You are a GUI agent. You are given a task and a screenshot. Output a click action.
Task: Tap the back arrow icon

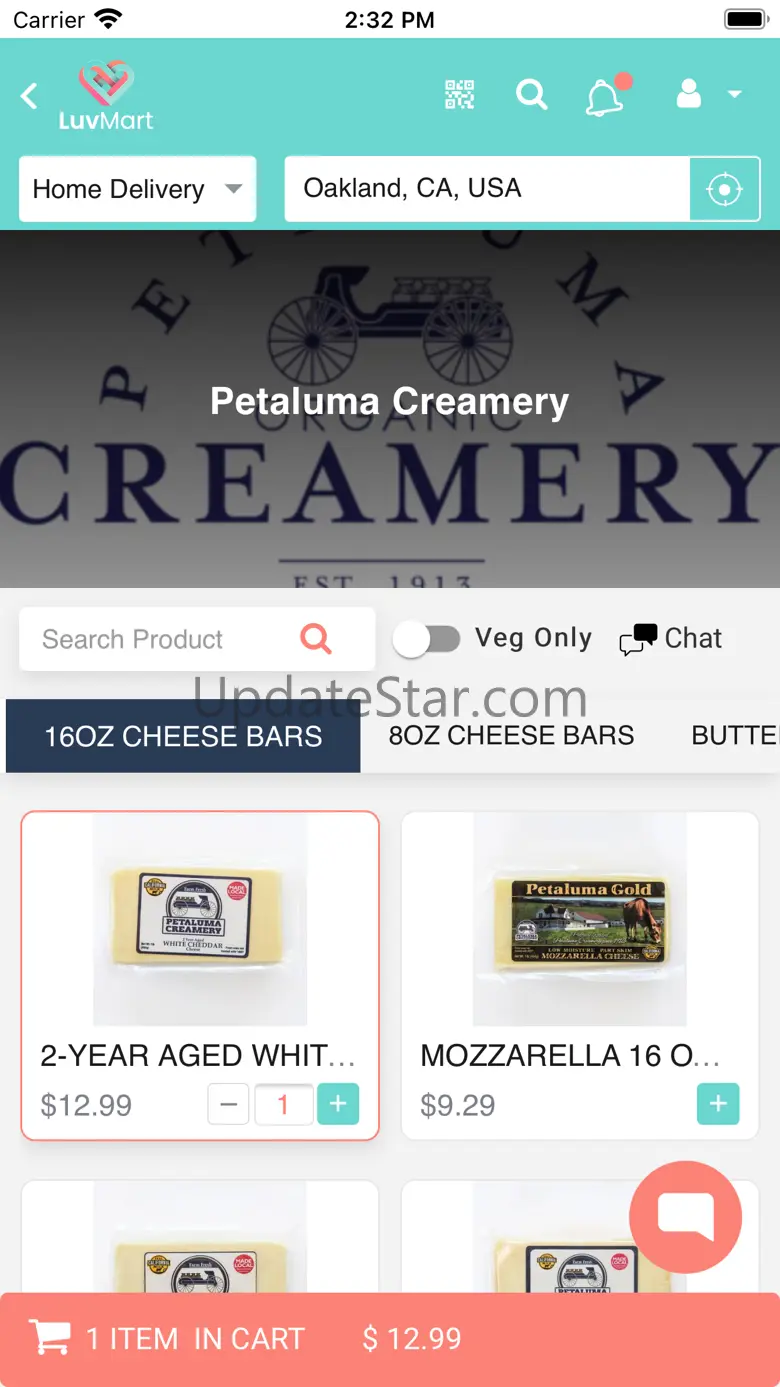pos(30,96)
